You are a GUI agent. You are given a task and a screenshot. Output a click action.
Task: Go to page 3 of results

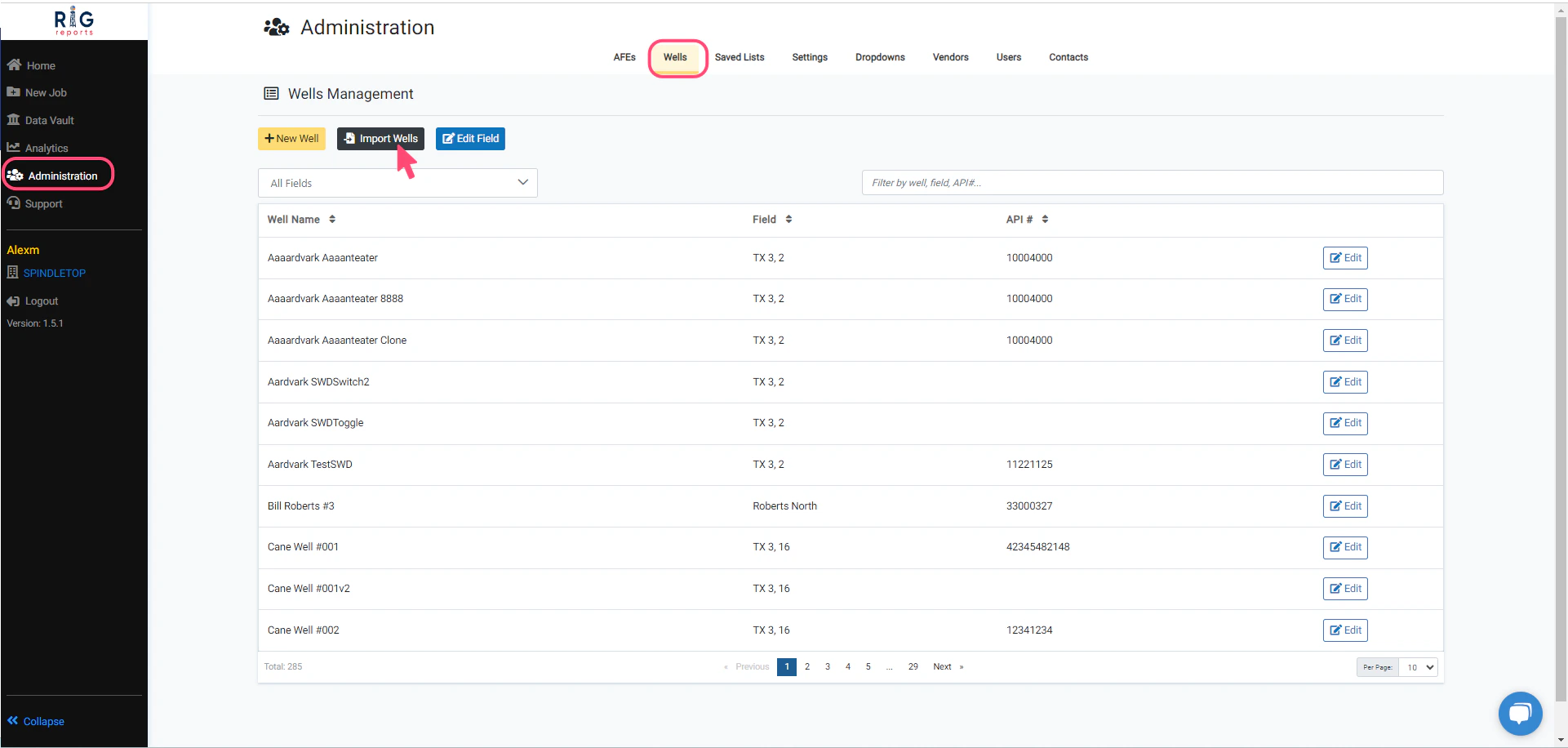point(828,667)
